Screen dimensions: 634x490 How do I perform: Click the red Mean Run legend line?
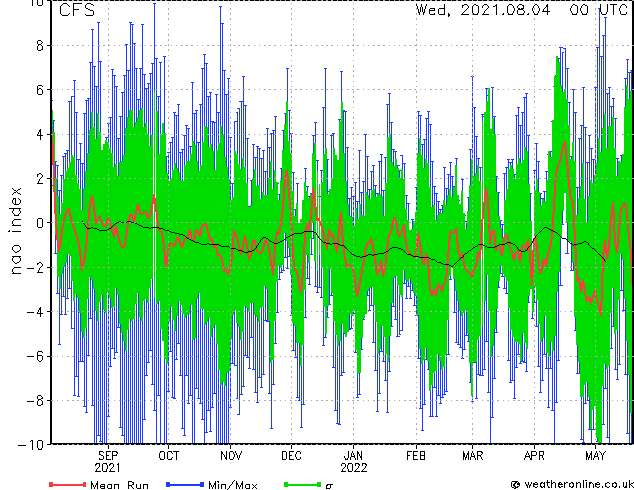[68, 484]
